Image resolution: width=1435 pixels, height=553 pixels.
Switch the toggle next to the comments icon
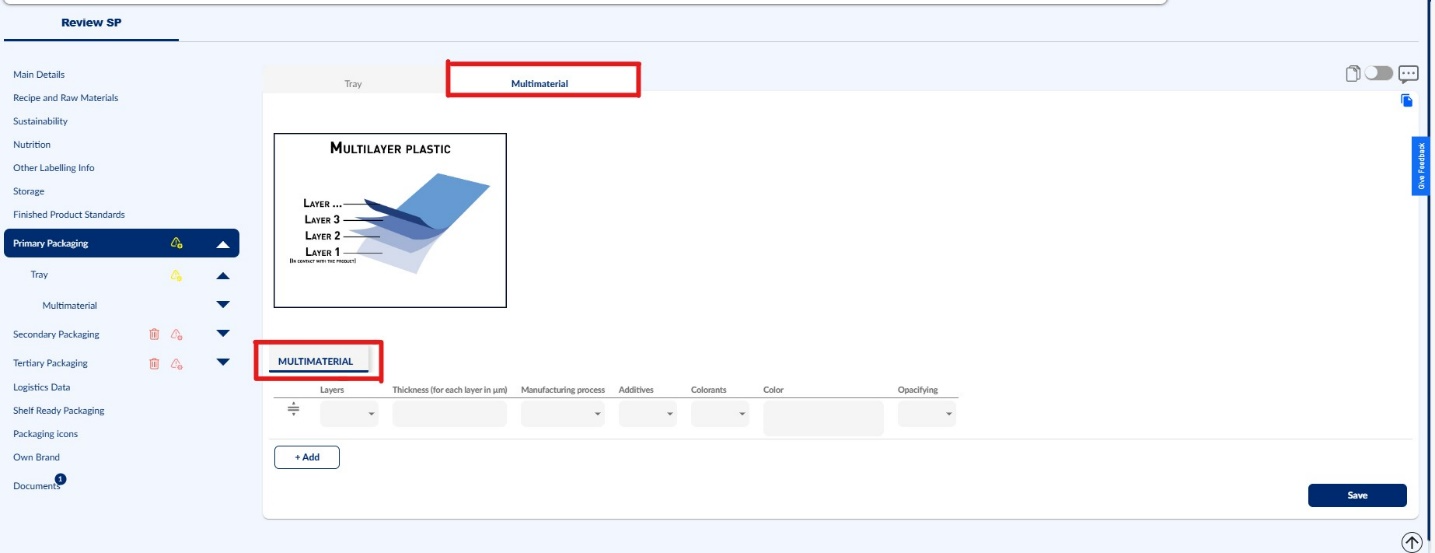tap(1379, 74)
